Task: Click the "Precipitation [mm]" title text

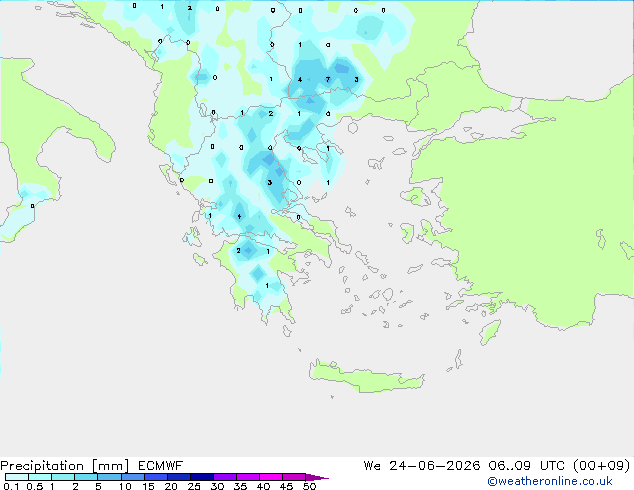Action: tap(64, 466)
